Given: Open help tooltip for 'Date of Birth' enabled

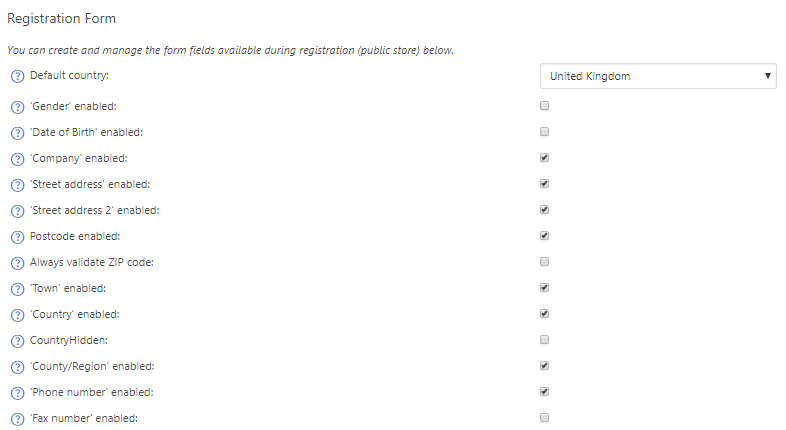Looking at the screenshot, I should point(18,133).
